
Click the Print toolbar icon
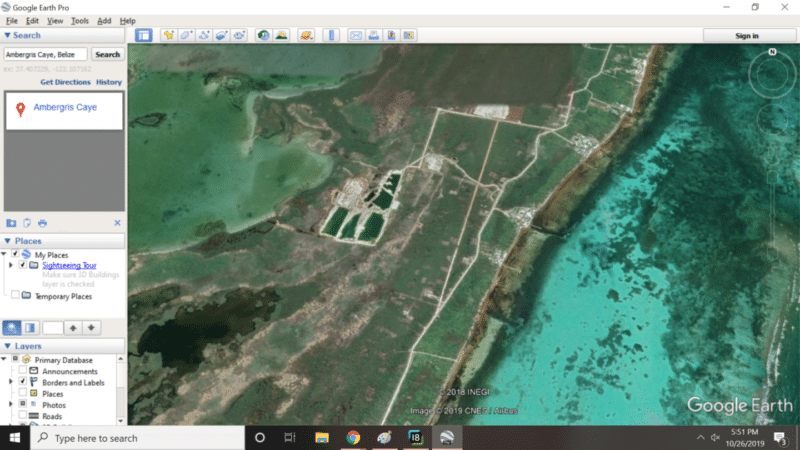click(x=373, y=35)
